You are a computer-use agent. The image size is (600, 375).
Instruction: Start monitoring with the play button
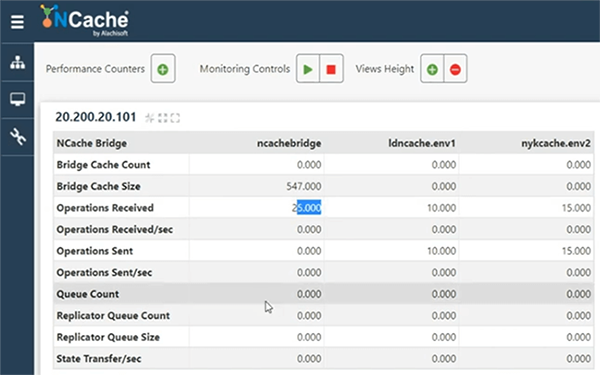308,69
